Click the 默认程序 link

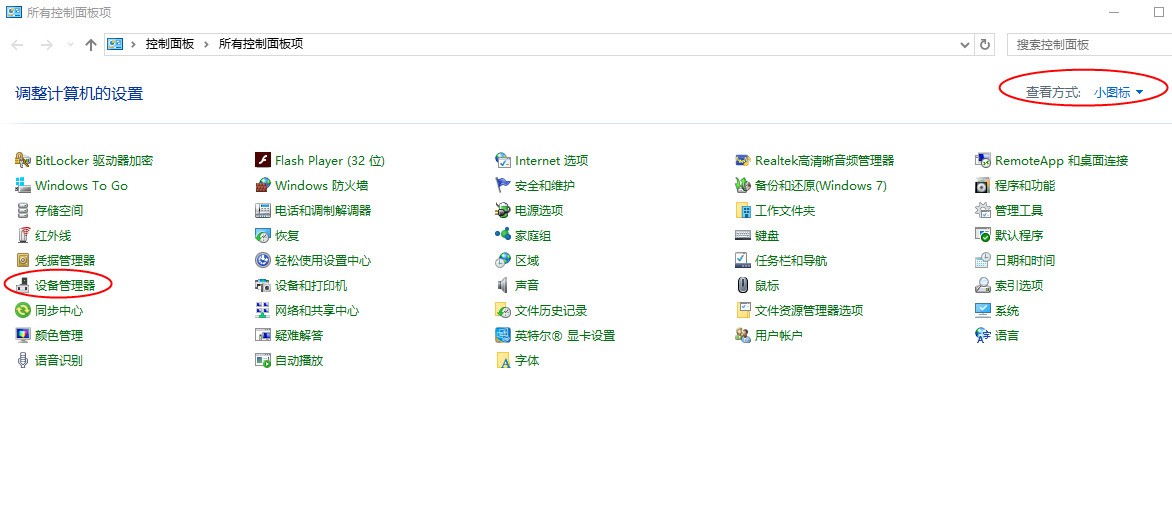coord(1019,235)
